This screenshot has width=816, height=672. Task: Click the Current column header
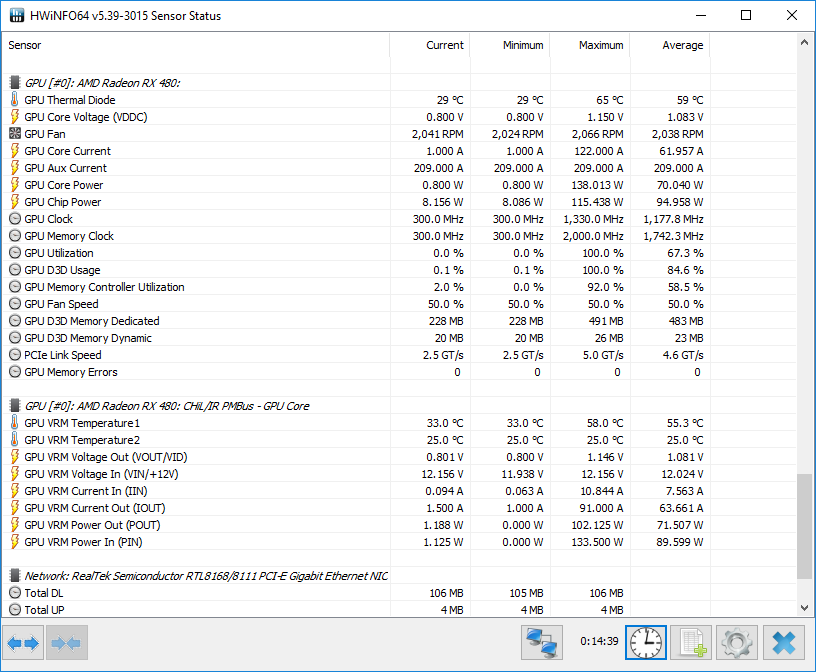click(x=430, y=45)
